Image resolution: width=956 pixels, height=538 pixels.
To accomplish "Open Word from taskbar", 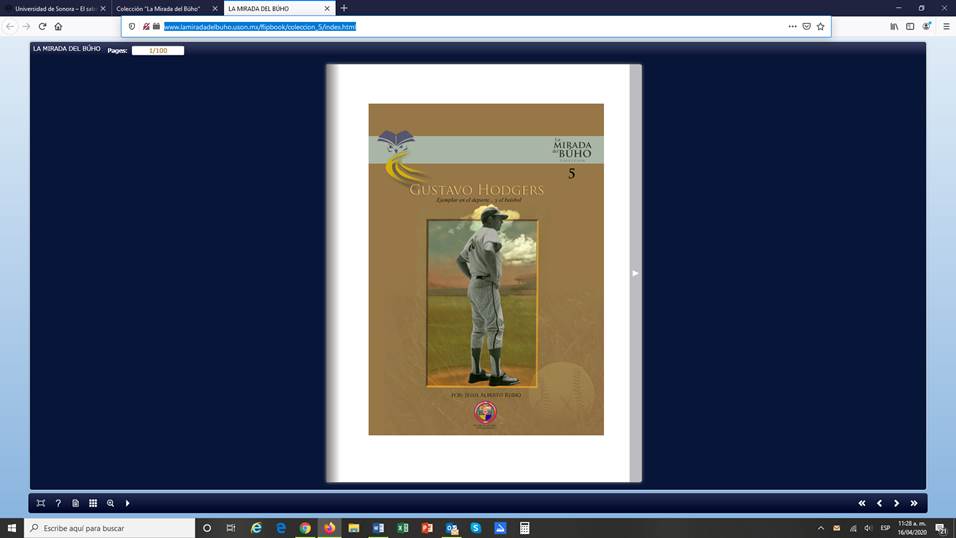I will tap(378, 528).
